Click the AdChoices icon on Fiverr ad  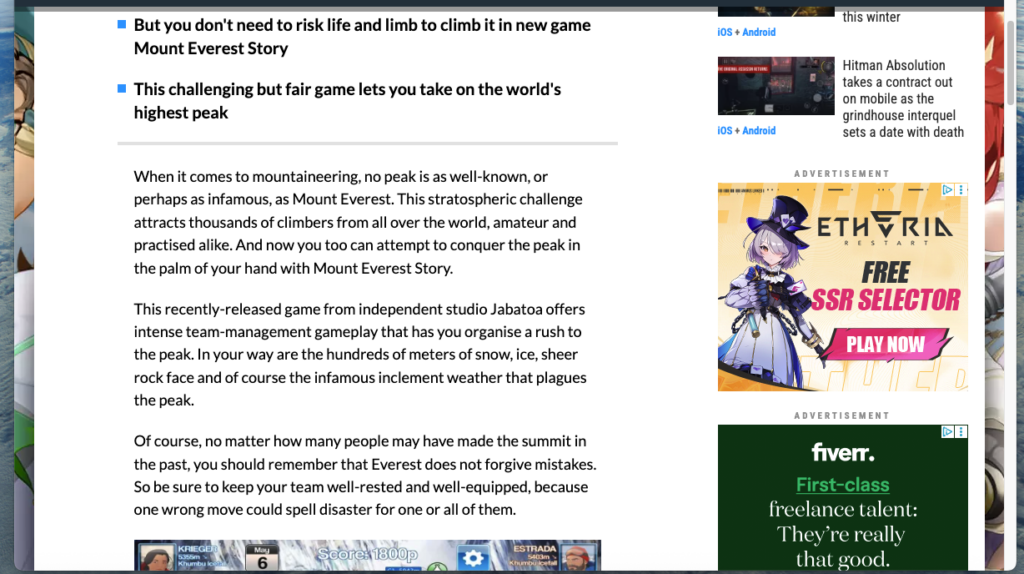pos(948,432)
